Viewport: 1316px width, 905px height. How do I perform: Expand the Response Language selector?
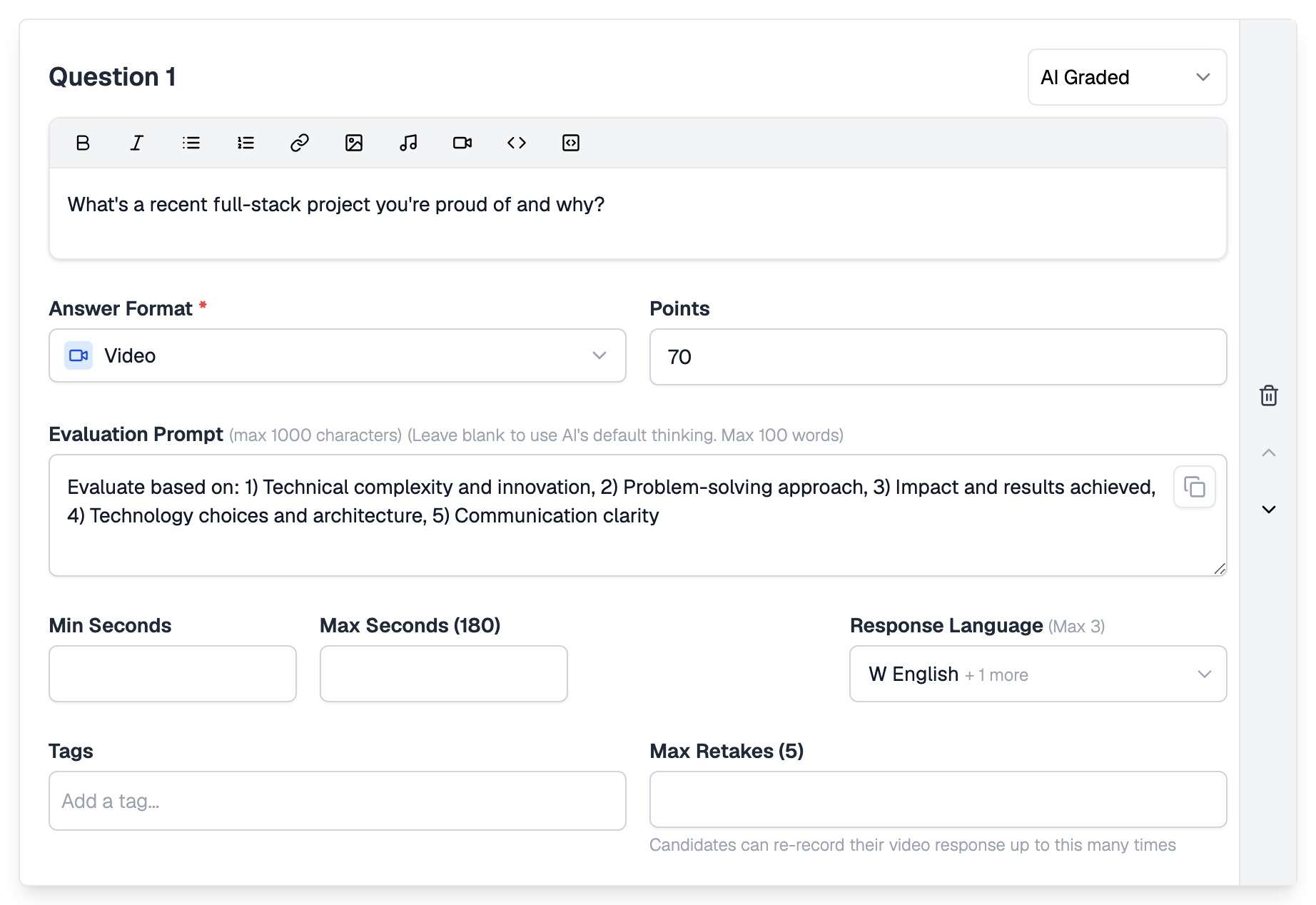point(1038,674)
